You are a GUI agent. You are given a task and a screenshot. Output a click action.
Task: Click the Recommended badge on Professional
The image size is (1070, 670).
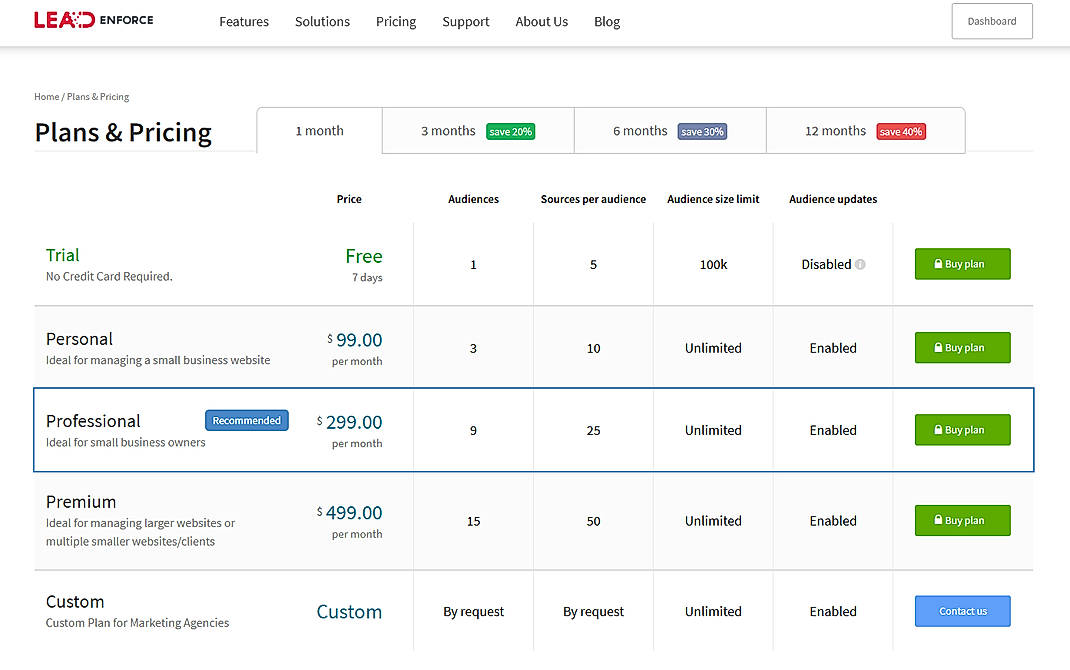pyautogui.click(x=246, y=420)
